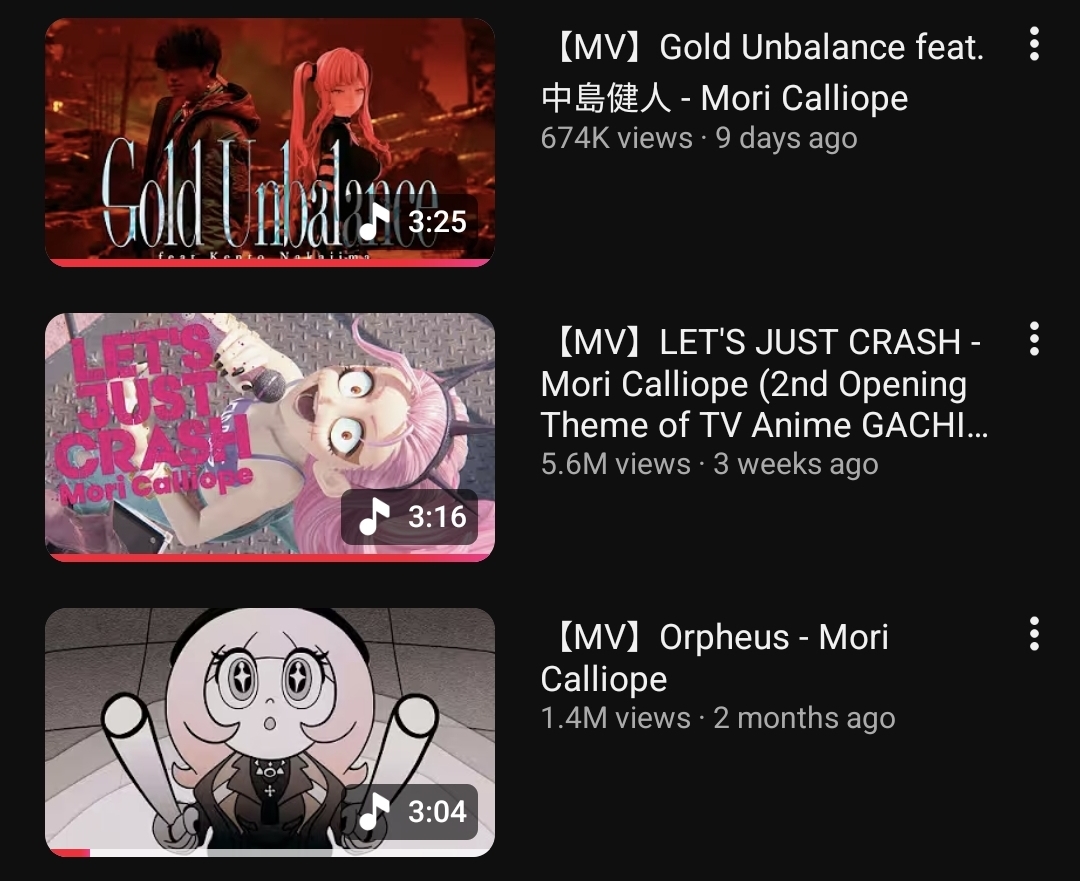This screenshot has width=1080, height=881.
Task: Click the Gold Unbalance red progress bar
Action: [270, 262]
